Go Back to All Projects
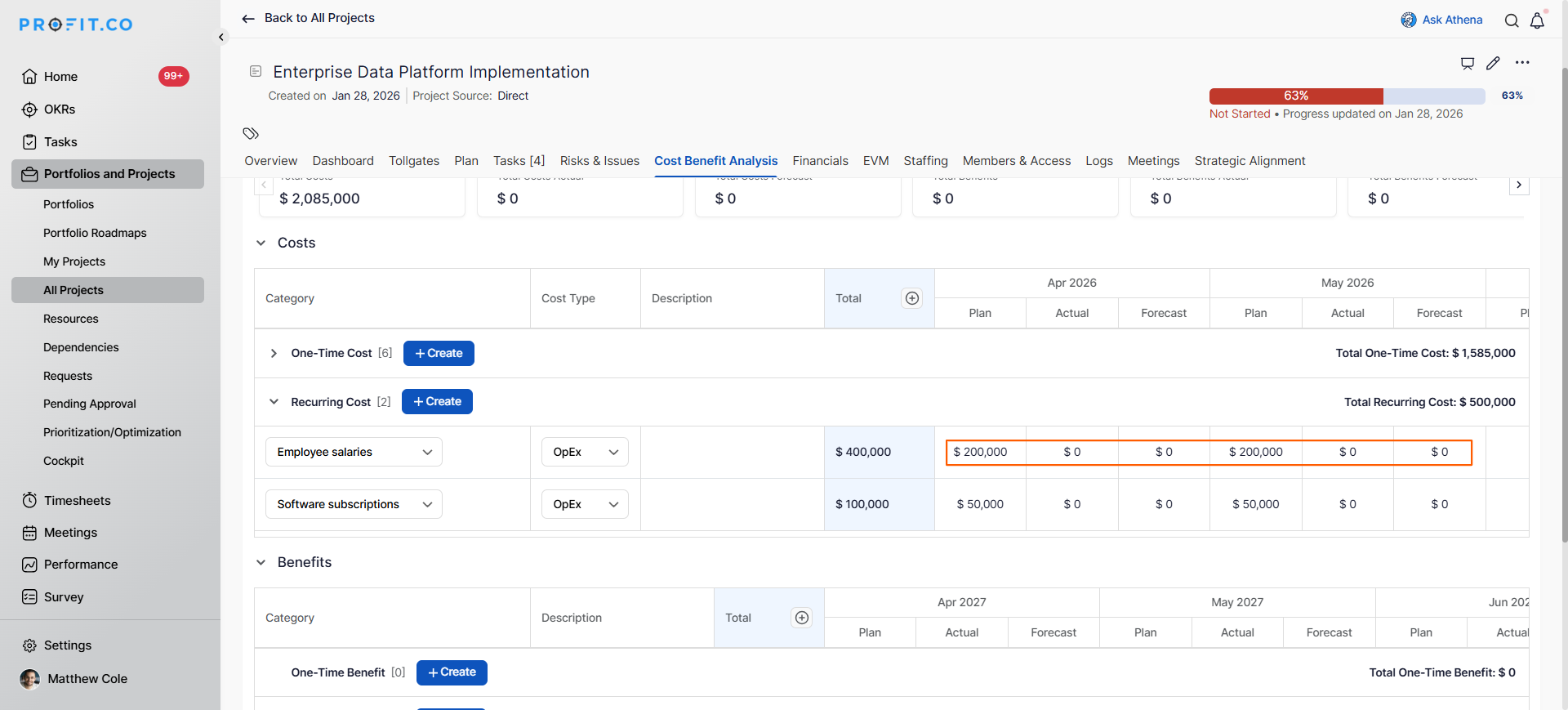 [309, 18]
